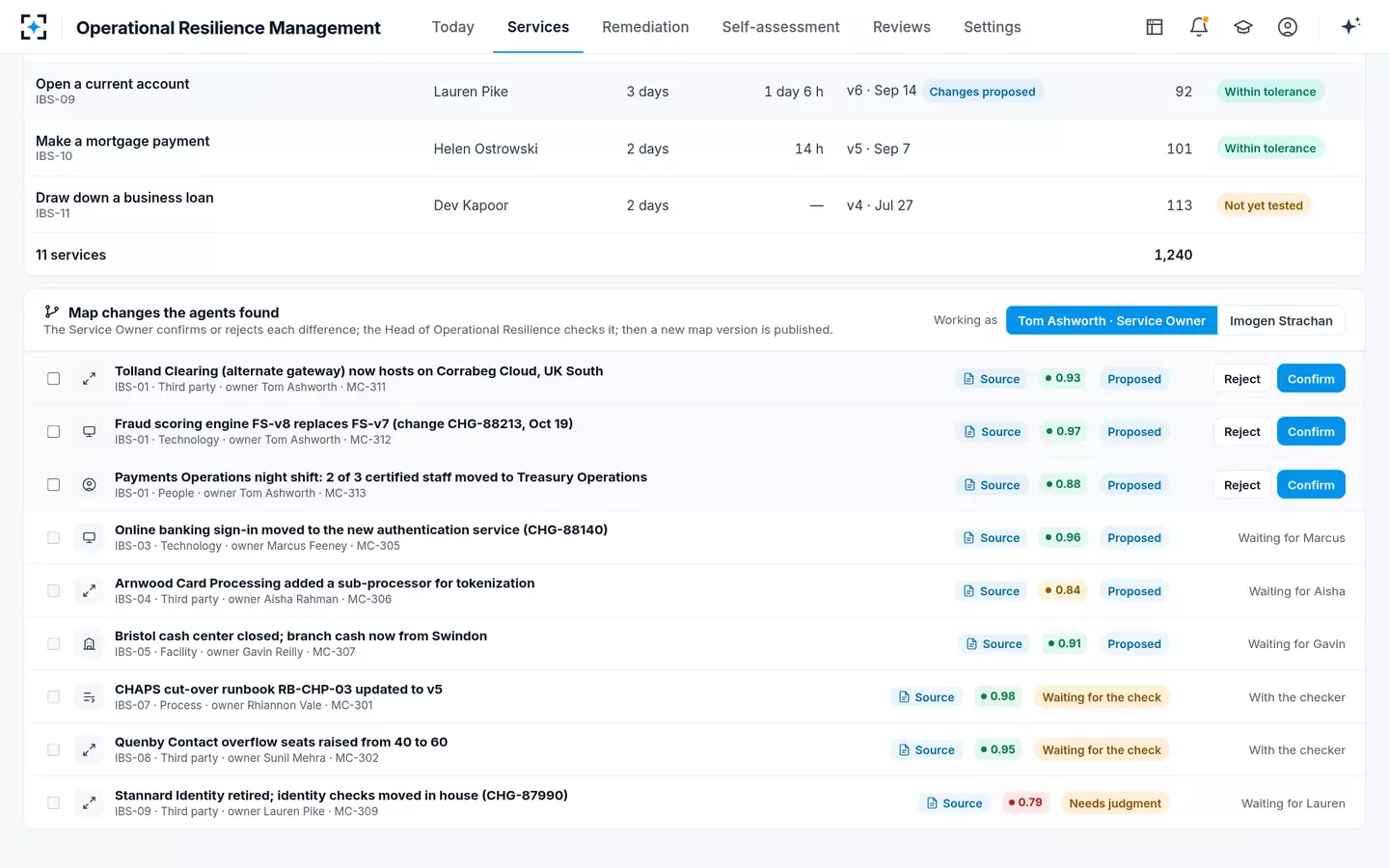This screenshot has height=868, width=1389.
Task: Click the Needs judgment status badge
Action: (1115, 803)
